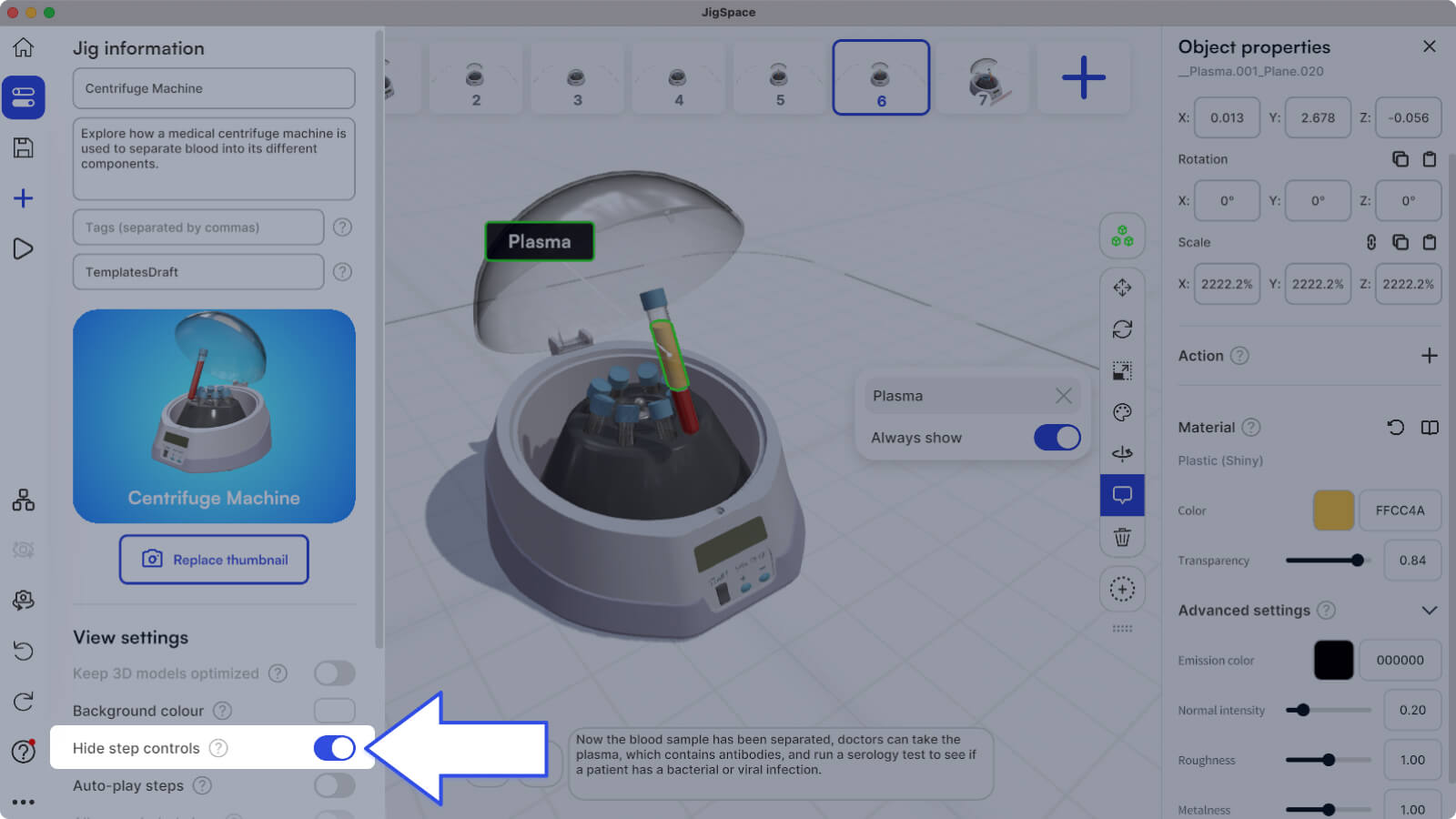Play the Jig presentation icon
1456x819 pixels.
coord(24,248)
